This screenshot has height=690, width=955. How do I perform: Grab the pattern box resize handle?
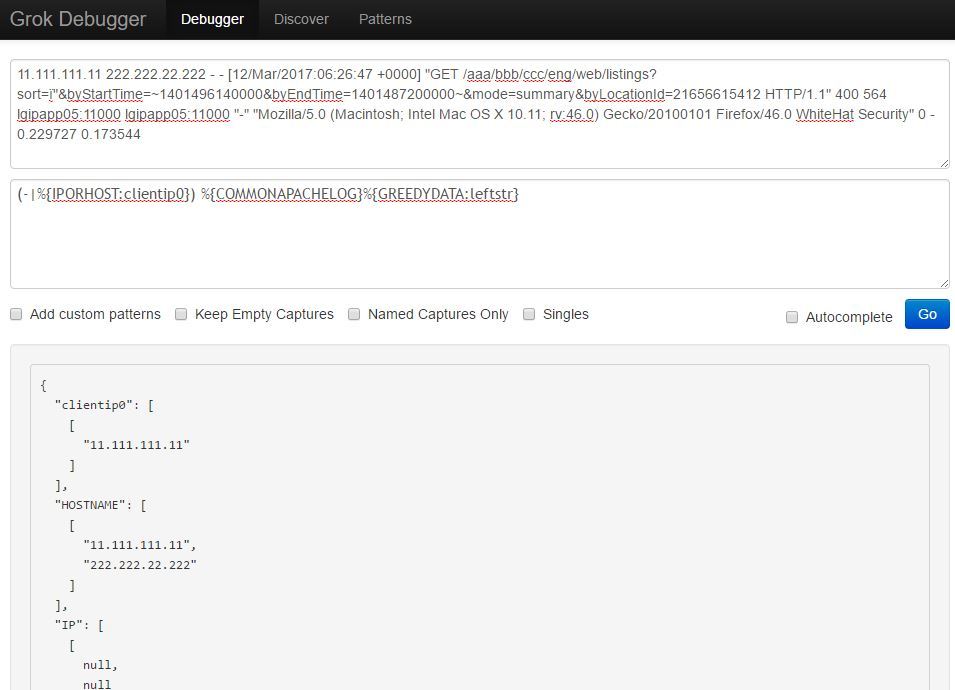[x=944, y=283]
